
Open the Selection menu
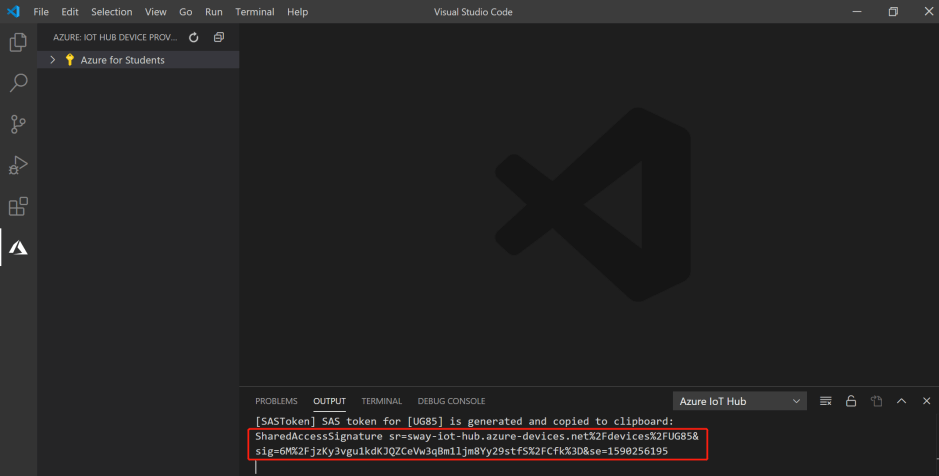[x=111, y=12]
